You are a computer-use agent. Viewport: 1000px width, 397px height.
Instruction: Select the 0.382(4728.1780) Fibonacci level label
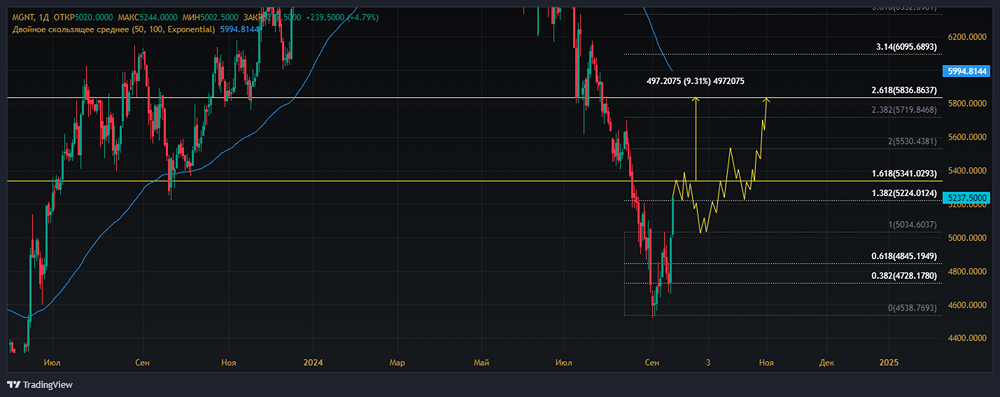[x=904, y=276]
